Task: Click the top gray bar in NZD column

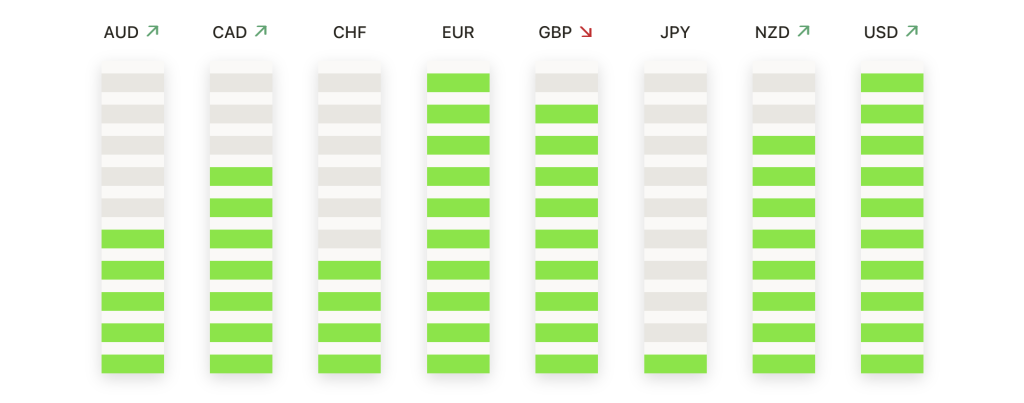Action: pos(784,82)
